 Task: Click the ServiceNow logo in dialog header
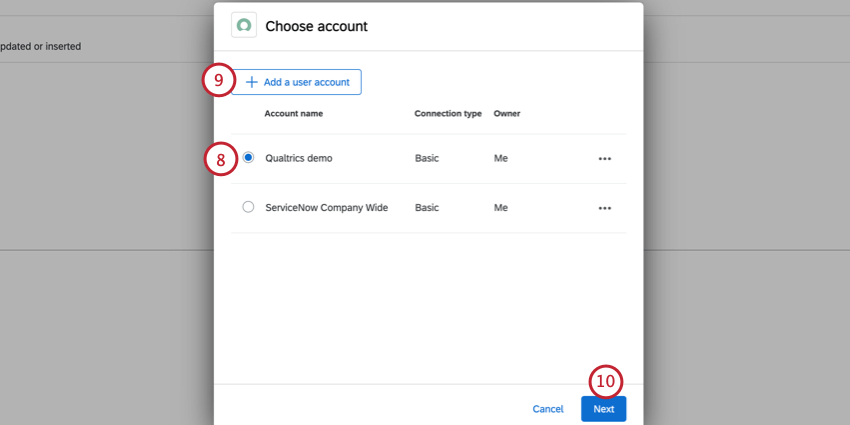(244, 25)
